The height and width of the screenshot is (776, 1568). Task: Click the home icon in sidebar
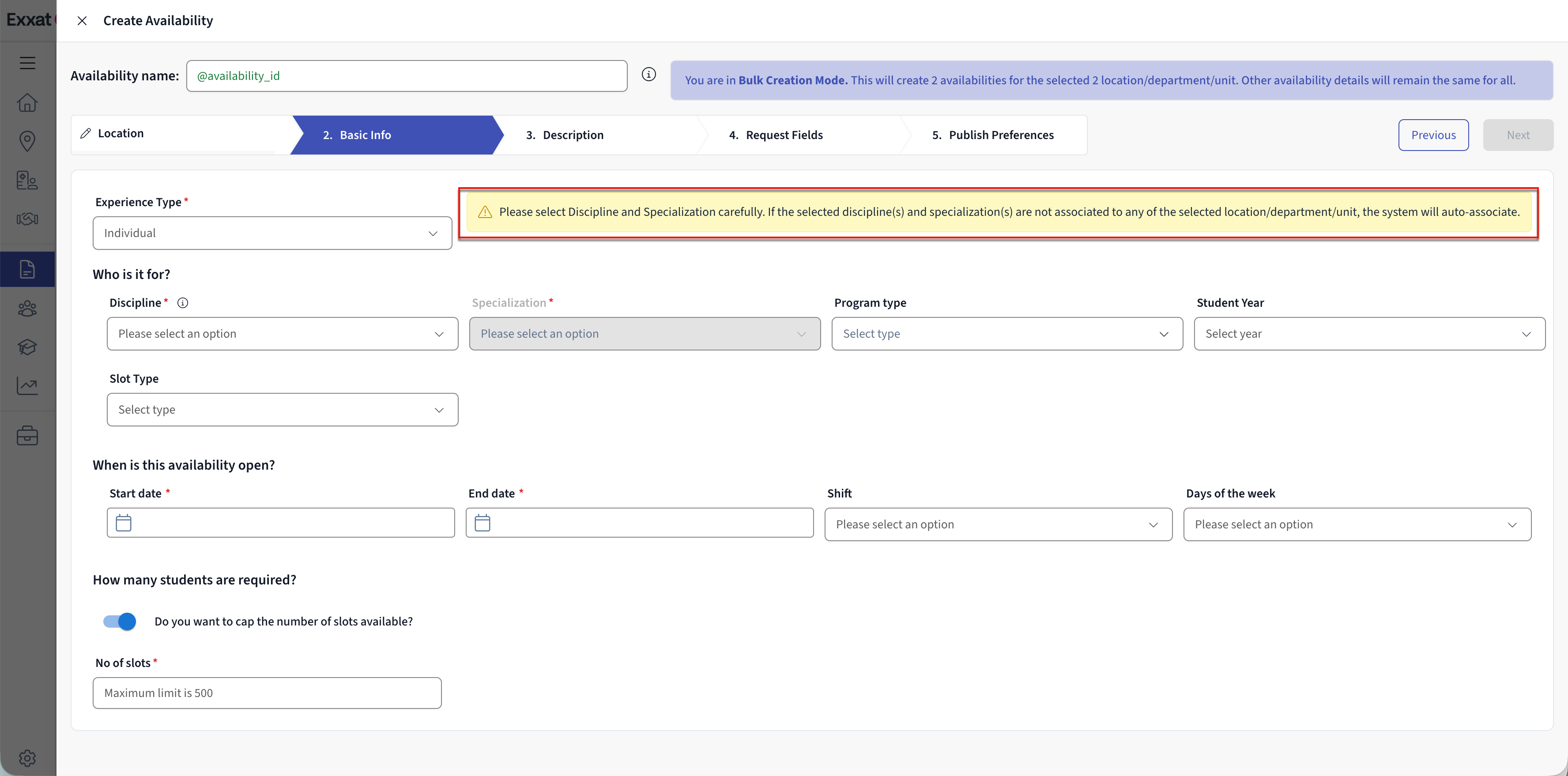[x=27, y=102]
